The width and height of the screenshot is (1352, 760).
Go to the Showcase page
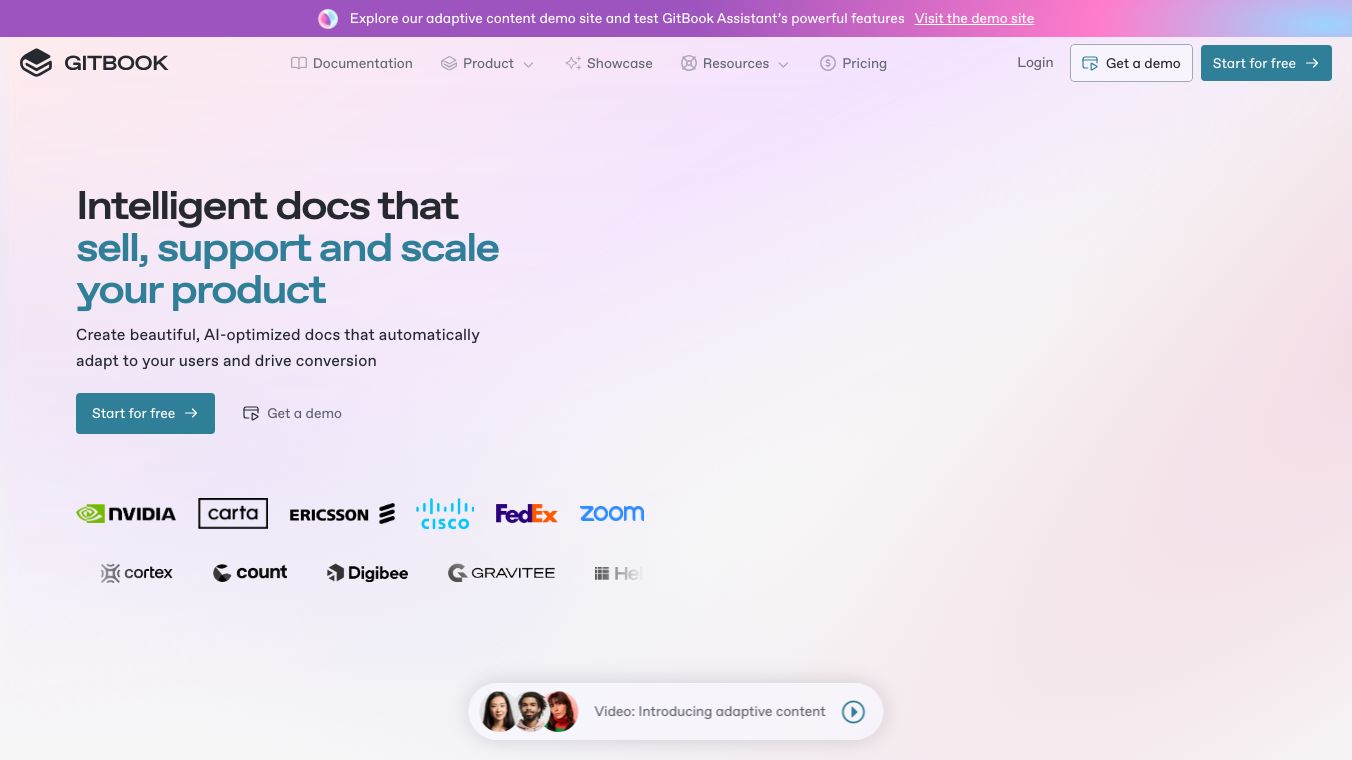click(x=609, y=63)
